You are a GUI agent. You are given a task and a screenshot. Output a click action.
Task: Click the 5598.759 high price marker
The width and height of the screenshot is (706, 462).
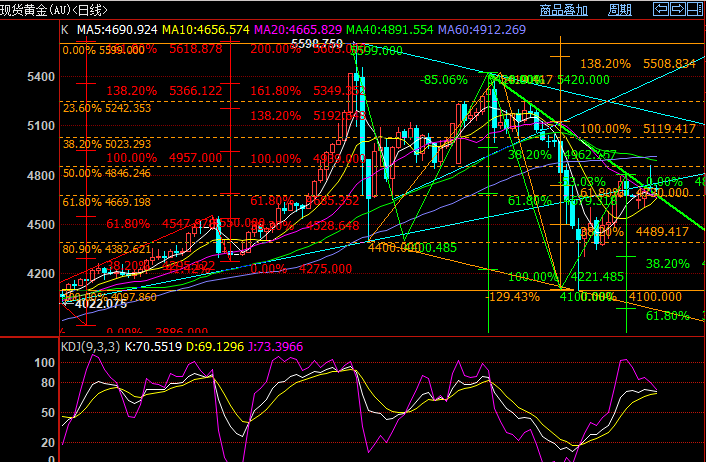(317, 43)
